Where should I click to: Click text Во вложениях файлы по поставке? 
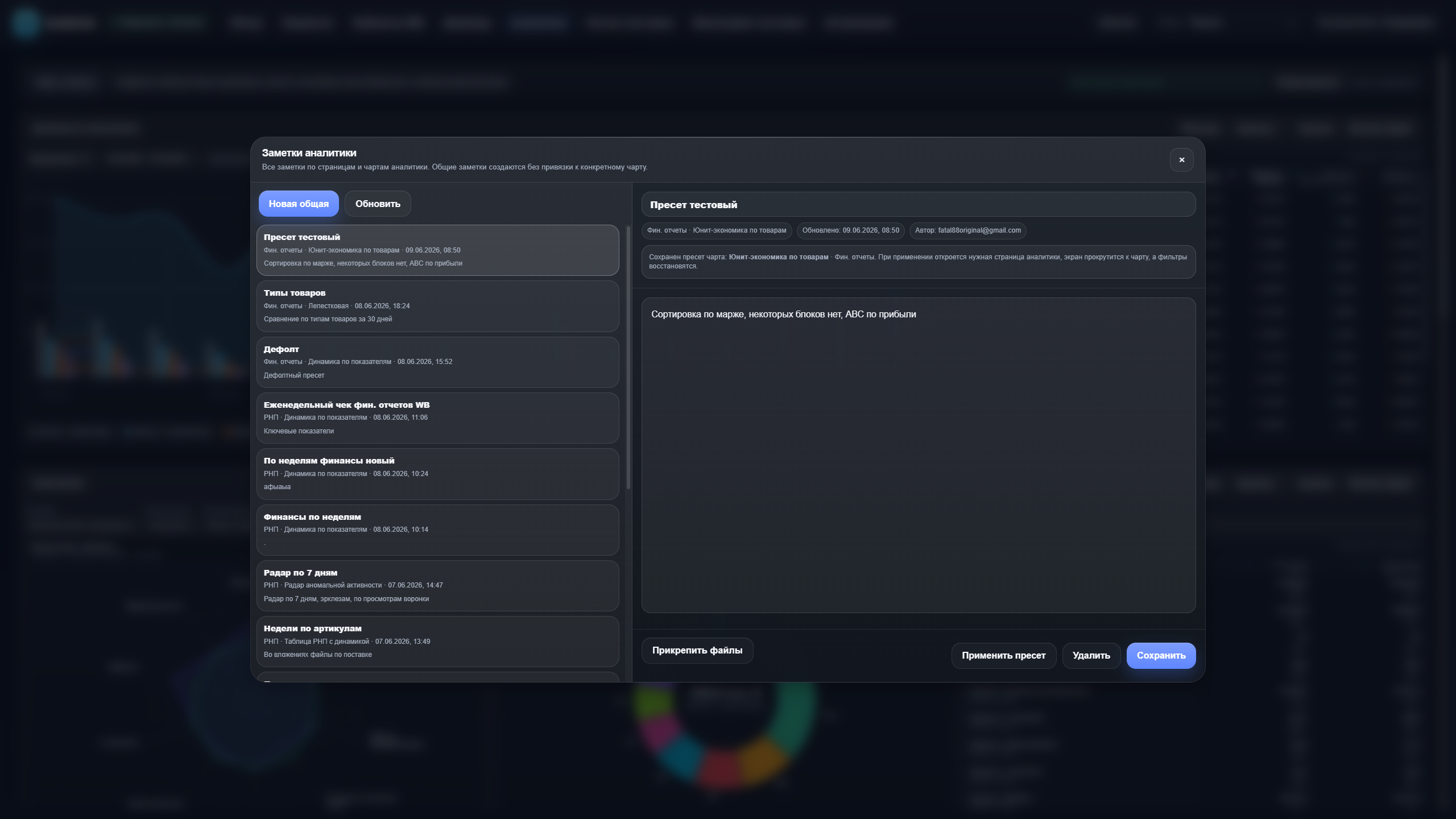pos(318,655)
